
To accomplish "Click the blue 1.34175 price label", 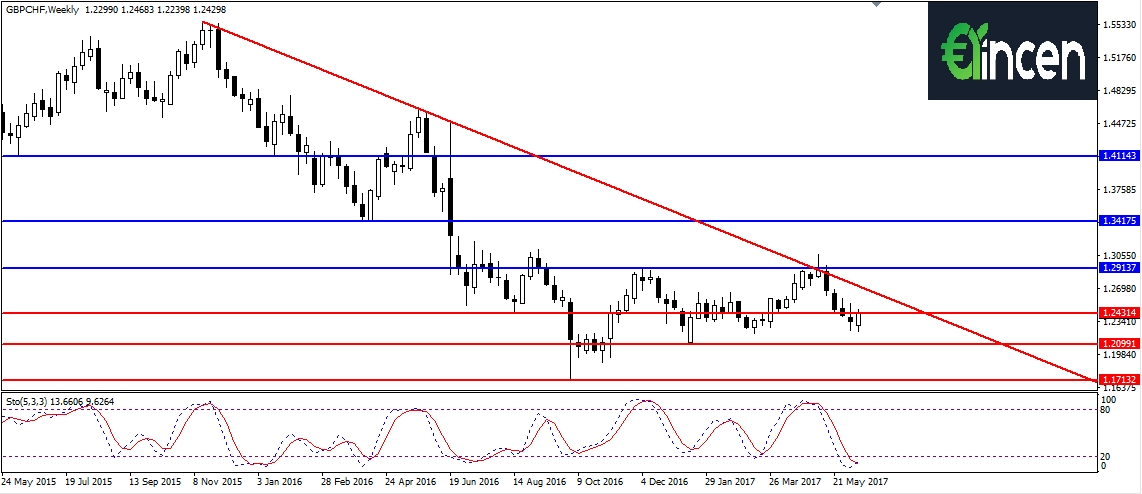I will coord(1118,221).
